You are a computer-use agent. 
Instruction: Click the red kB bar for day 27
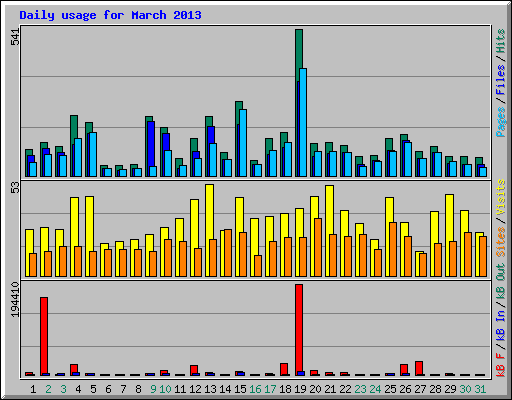(x=419, y=368)
